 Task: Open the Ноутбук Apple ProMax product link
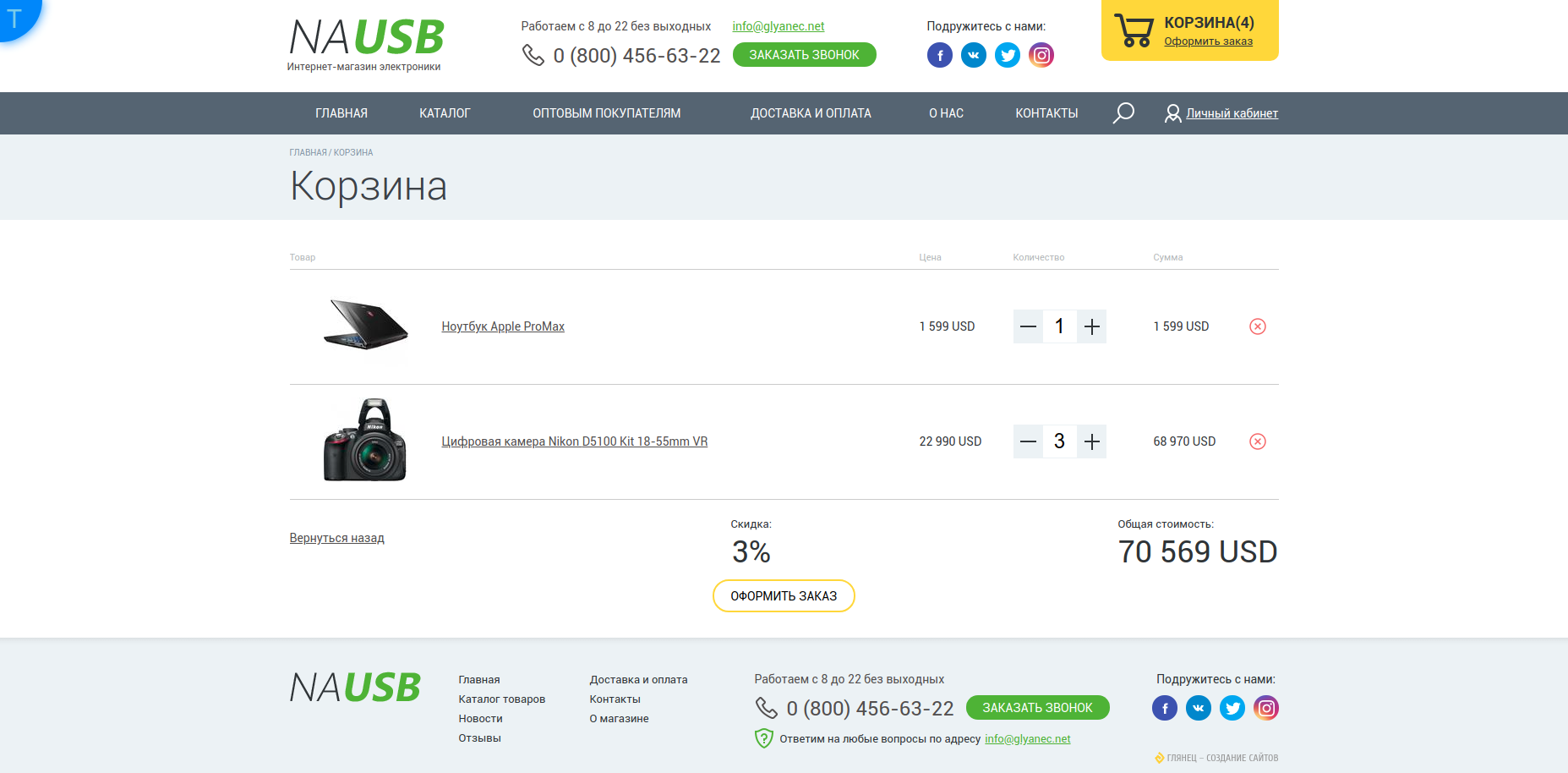pyautogui.click(x=503, y=326)
